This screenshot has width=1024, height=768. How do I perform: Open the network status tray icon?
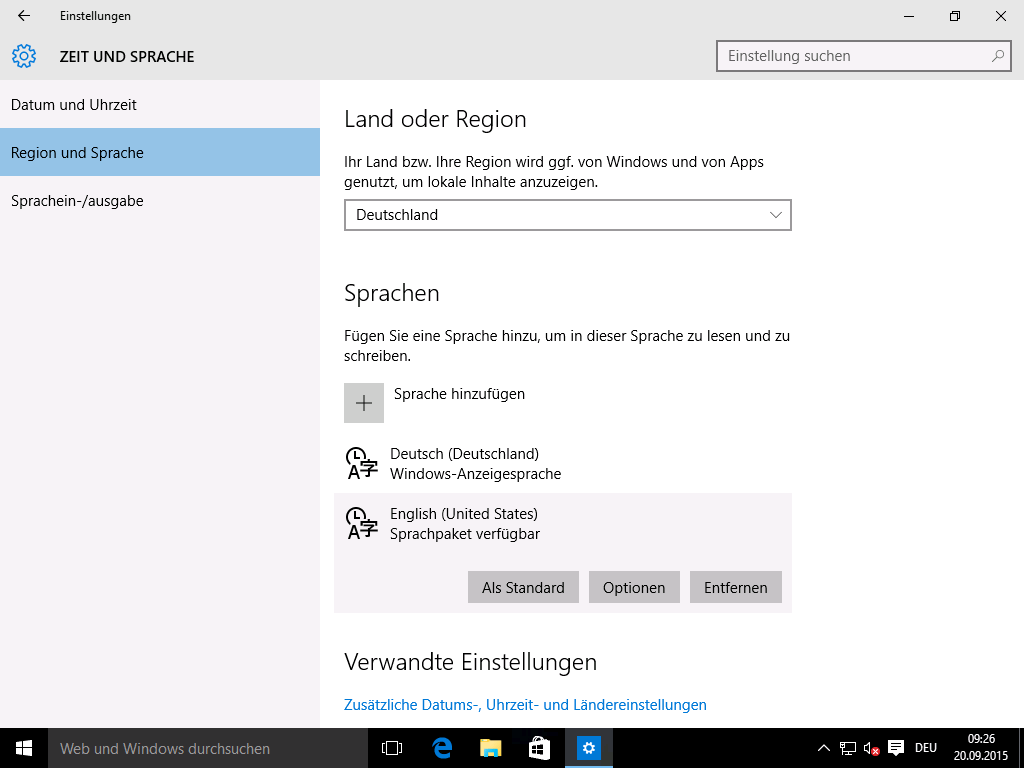click(847, 748)
